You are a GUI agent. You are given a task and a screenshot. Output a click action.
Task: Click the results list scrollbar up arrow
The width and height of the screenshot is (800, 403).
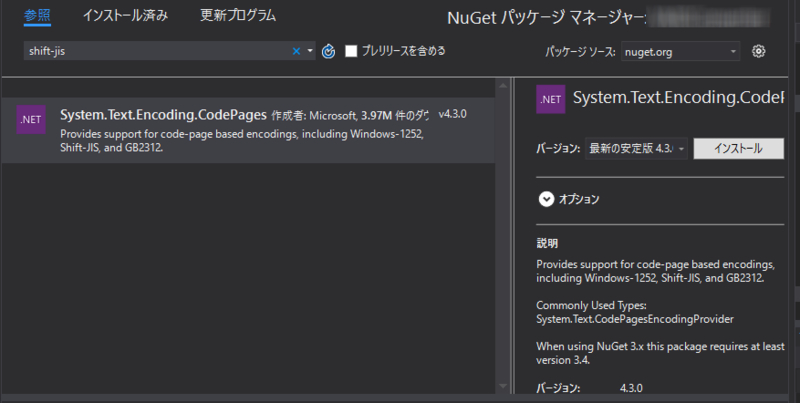pos(503,86)
